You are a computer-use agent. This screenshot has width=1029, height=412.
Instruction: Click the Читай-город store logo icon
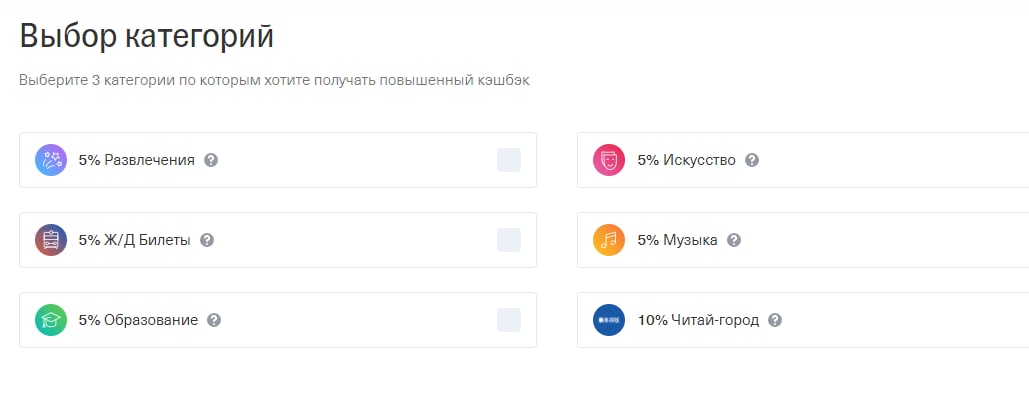pos(609,320)
